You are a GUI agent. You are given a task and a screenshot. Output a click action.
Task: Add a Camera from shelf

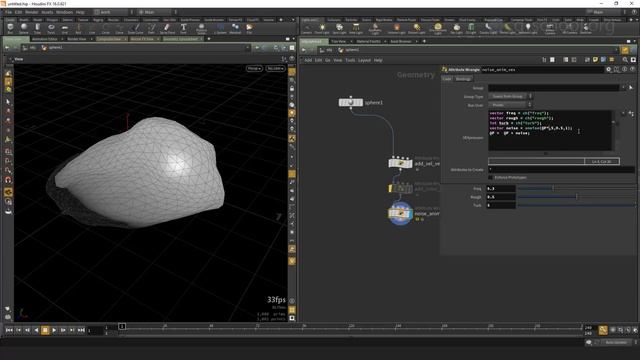(307, 29)
